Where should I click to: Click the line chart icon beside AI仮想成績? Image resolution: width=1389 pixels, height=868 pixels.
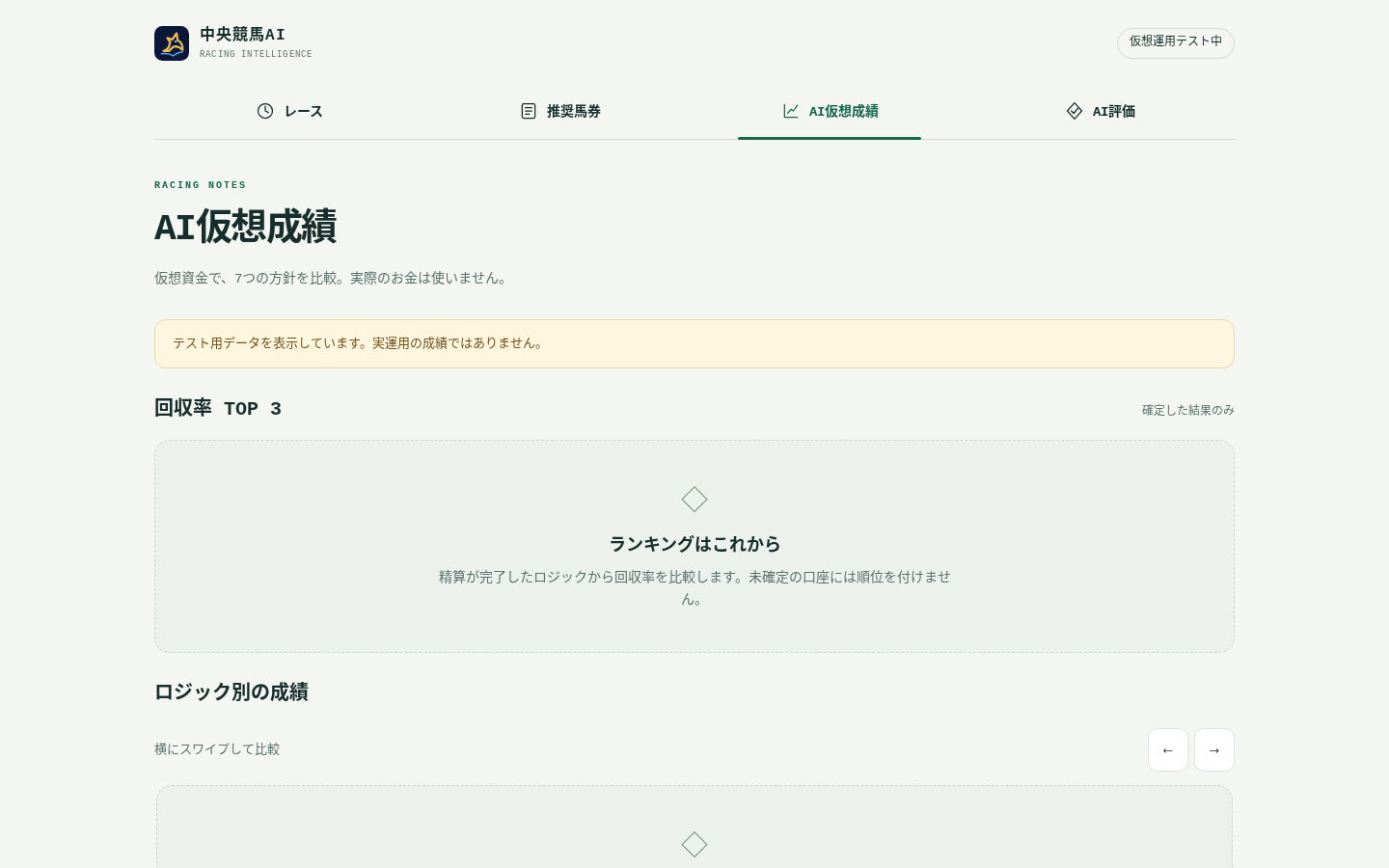pos(791,111)
